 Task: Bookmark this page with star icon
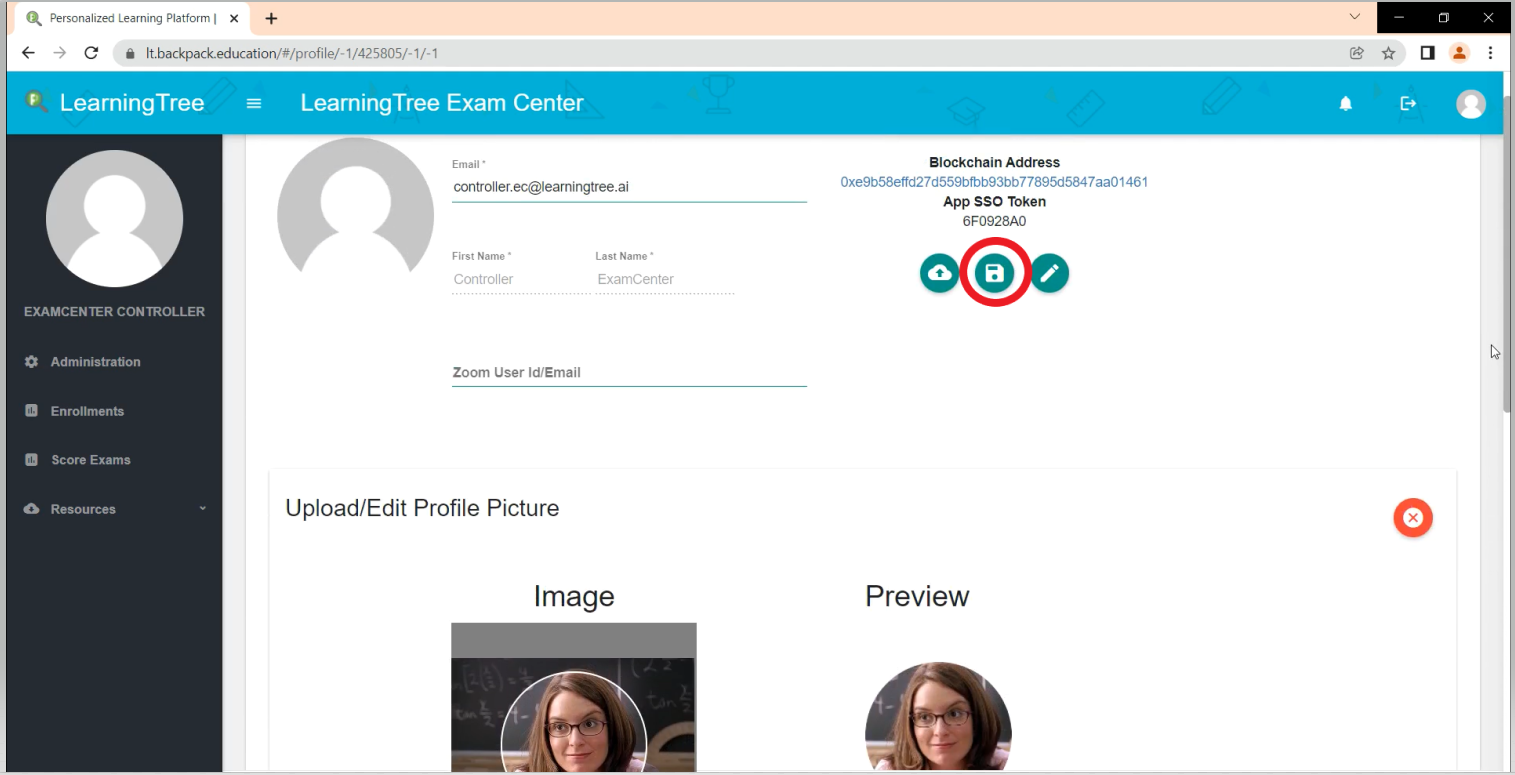pos(1388,53)
